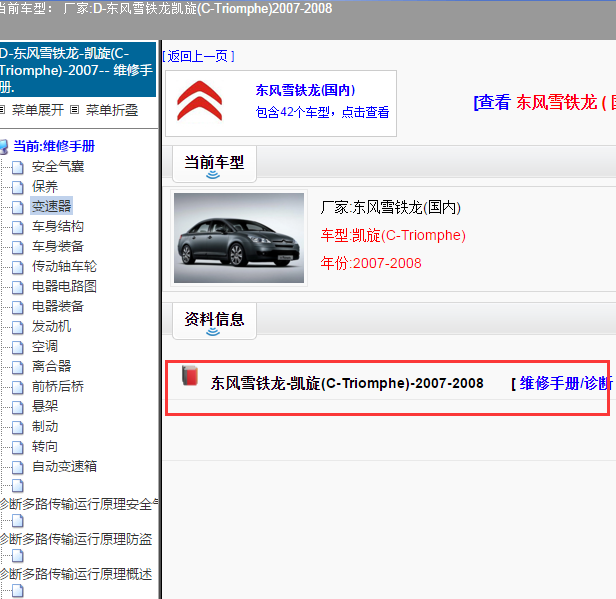Click the 当前:维修手册 root node icon
The height and width of the screenshot is (599, 616).
tap(4, 147)
